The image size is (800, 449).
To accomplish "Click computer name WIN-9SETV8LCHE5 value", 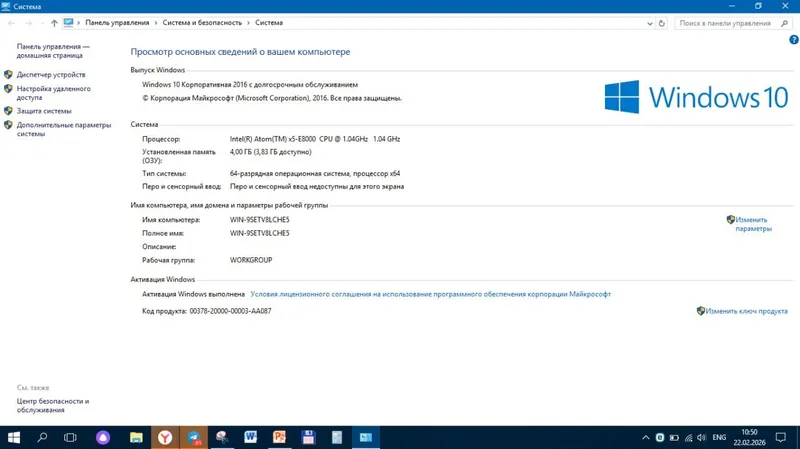I will [x=260, y=219].
